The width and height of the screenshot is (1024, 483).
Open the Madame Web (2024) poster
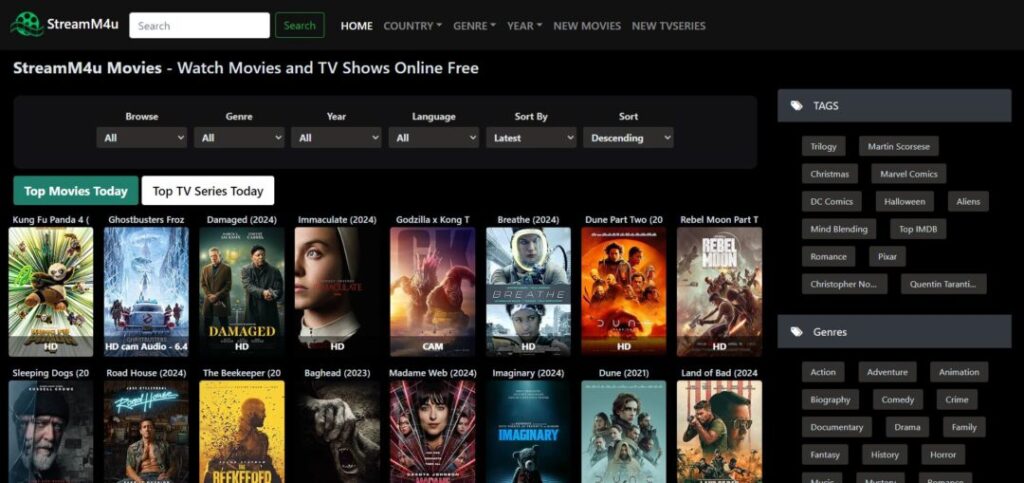pyautogui.click(x=432, y=431)
